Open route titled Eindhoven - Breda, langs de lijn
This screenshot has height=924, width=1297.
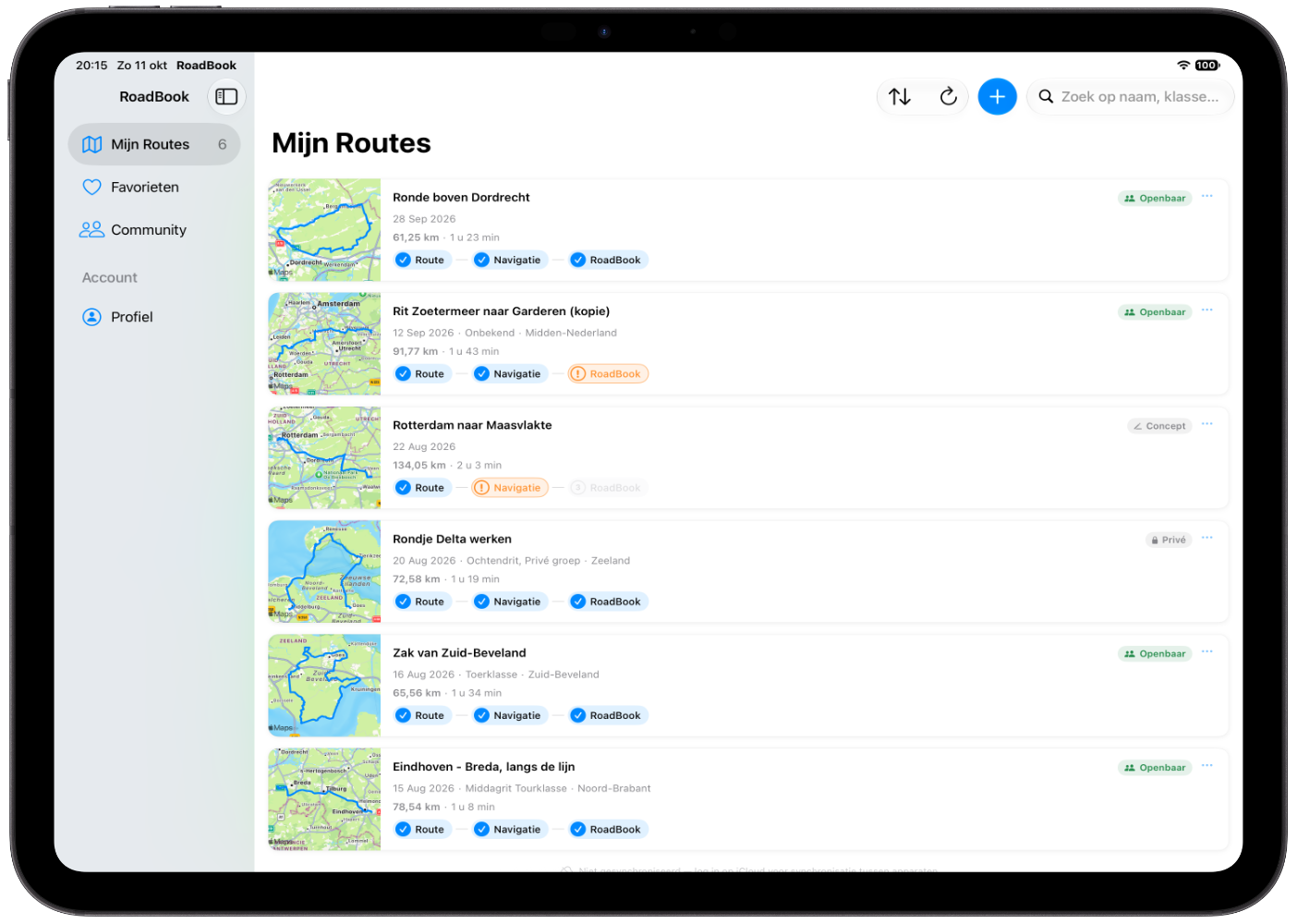483,767
